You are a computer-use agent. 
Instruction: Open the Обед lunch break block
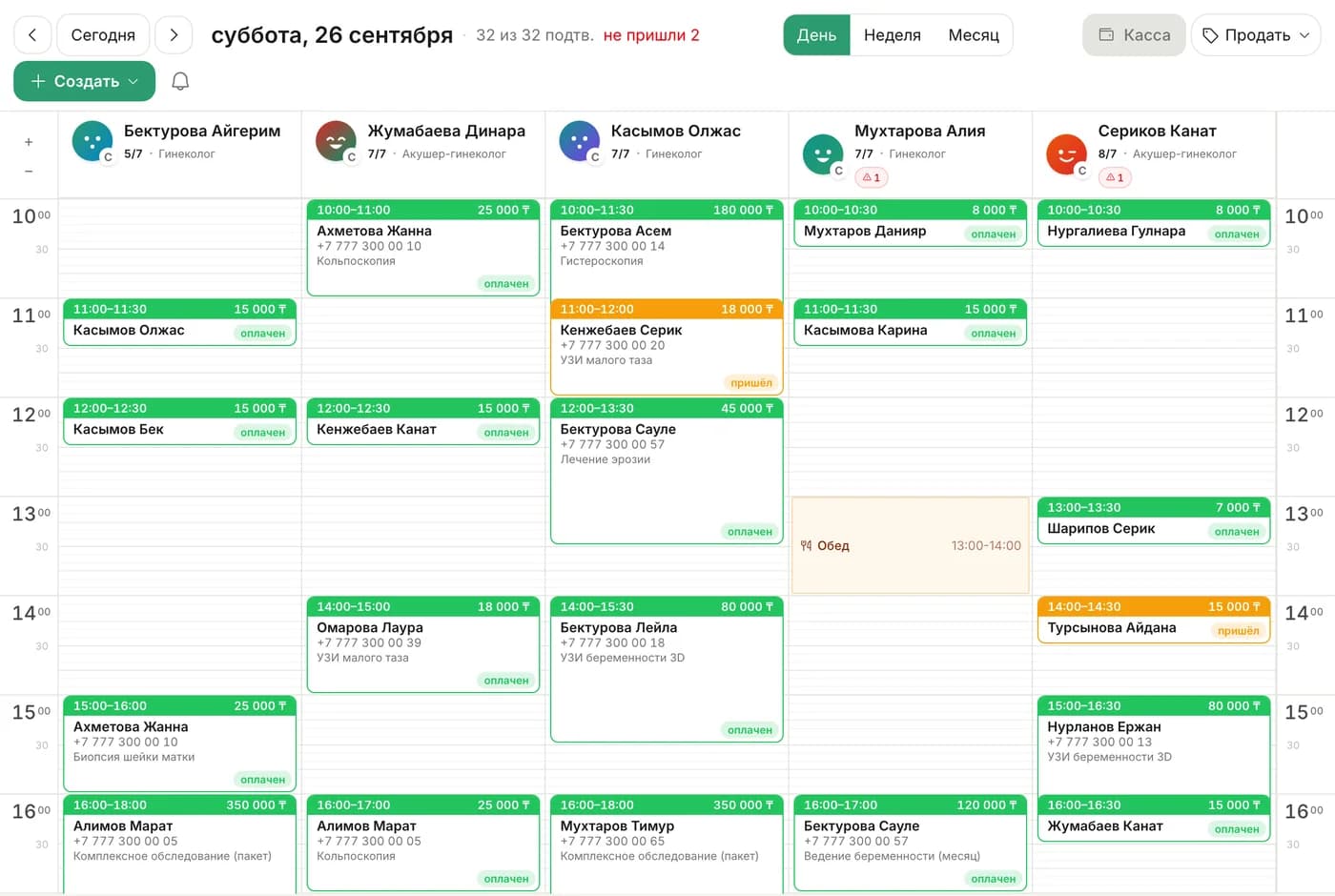[911, 545]
